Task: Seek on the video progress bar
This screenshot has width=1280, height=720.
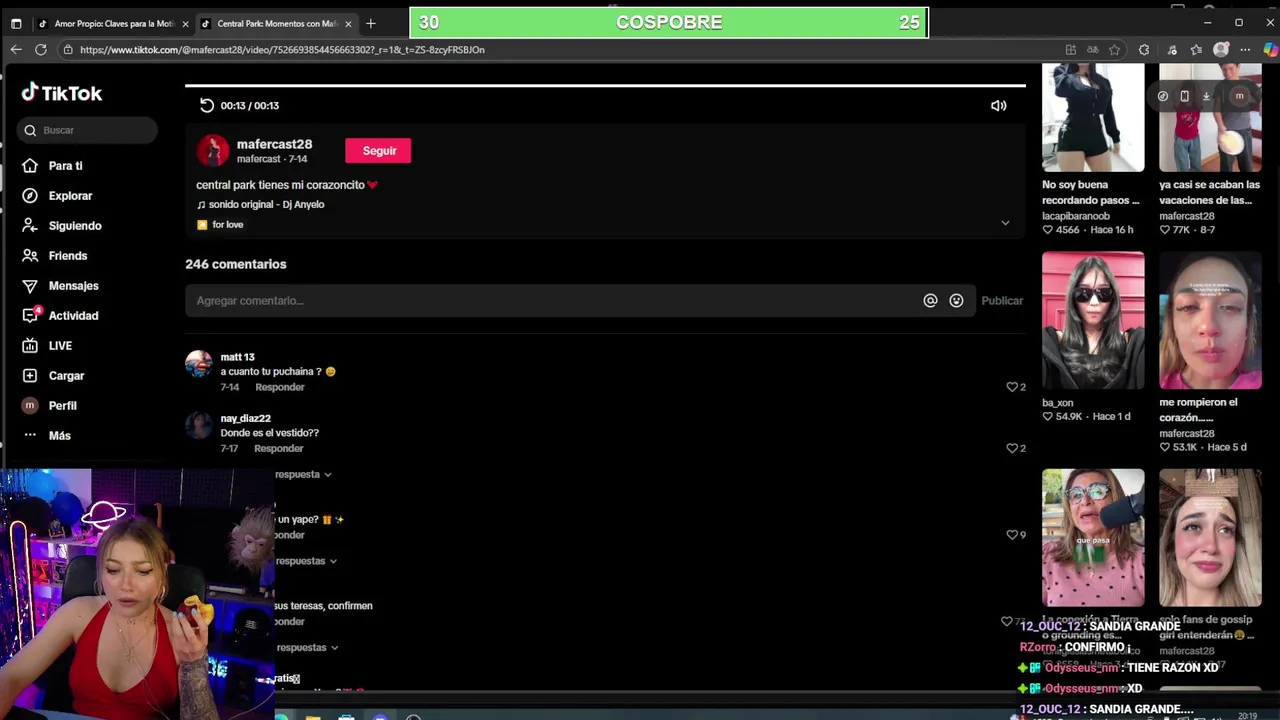Action: (605, 86)
